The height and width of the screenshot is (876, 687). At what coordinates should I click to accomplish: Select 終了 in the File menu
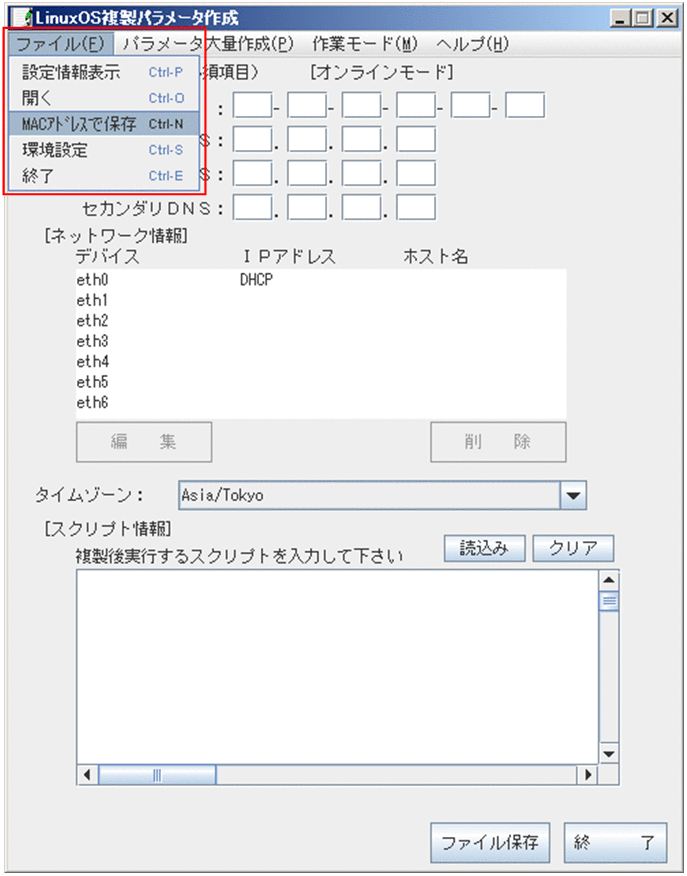104,176
